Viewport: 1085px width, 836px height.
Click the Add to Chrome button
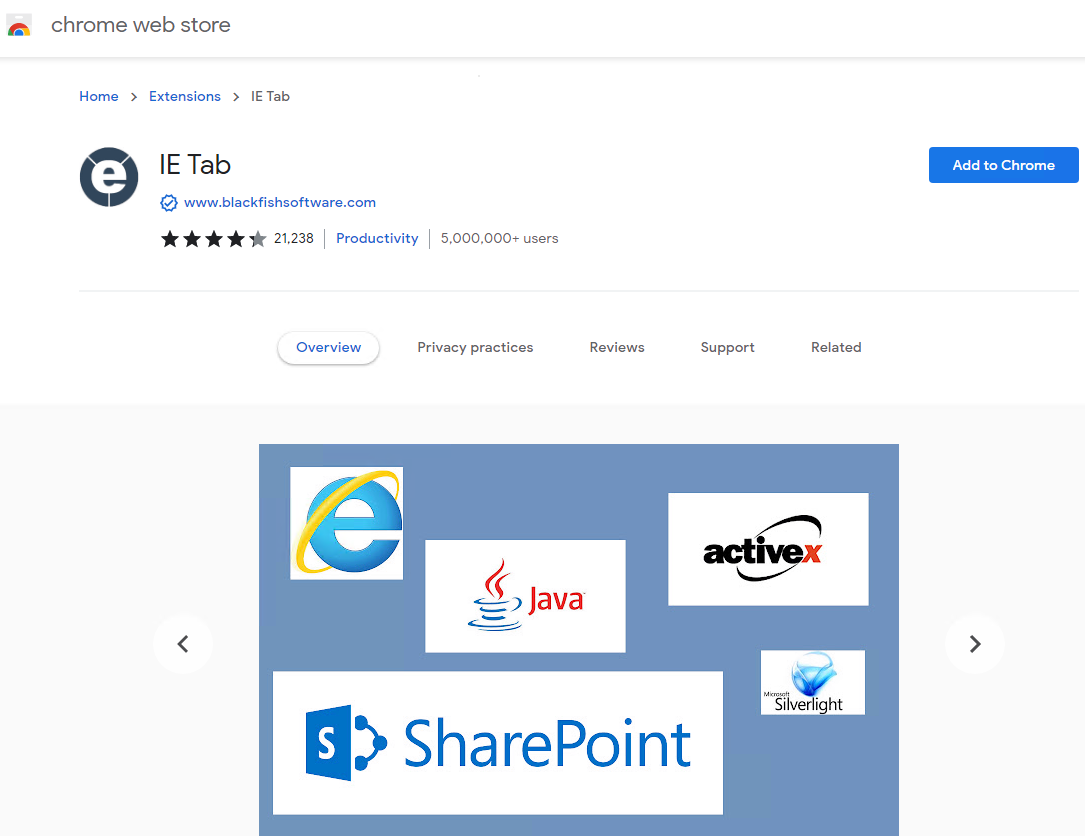[x=1003, y=165]
